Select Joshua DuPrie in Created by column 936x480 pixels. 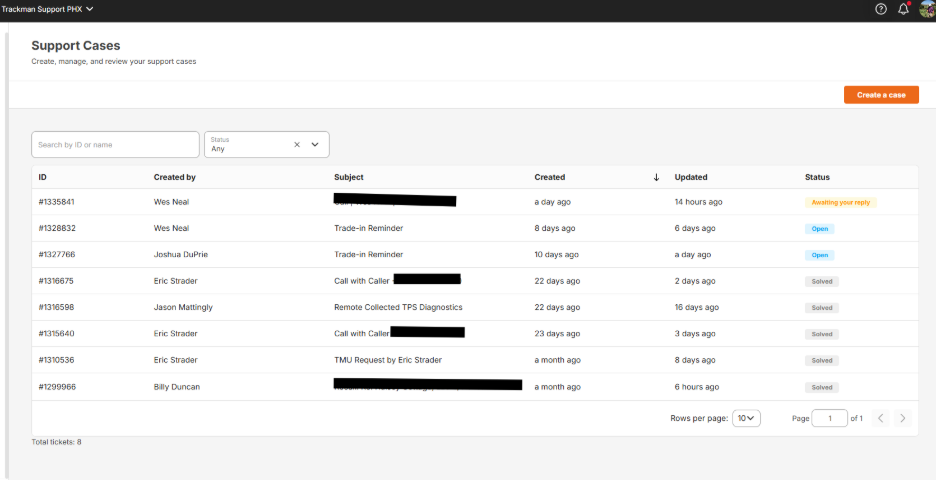[x=181, y=254]
